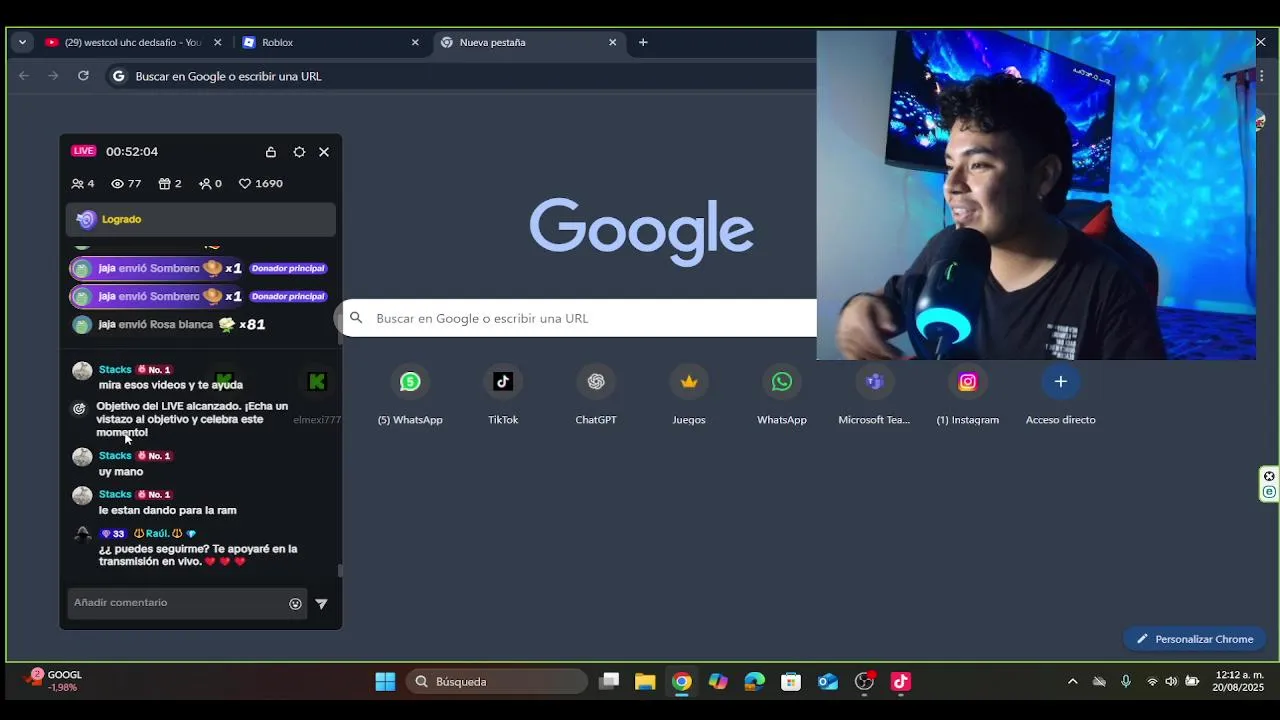Open File Explorer from taskbar

pos(645,682)
